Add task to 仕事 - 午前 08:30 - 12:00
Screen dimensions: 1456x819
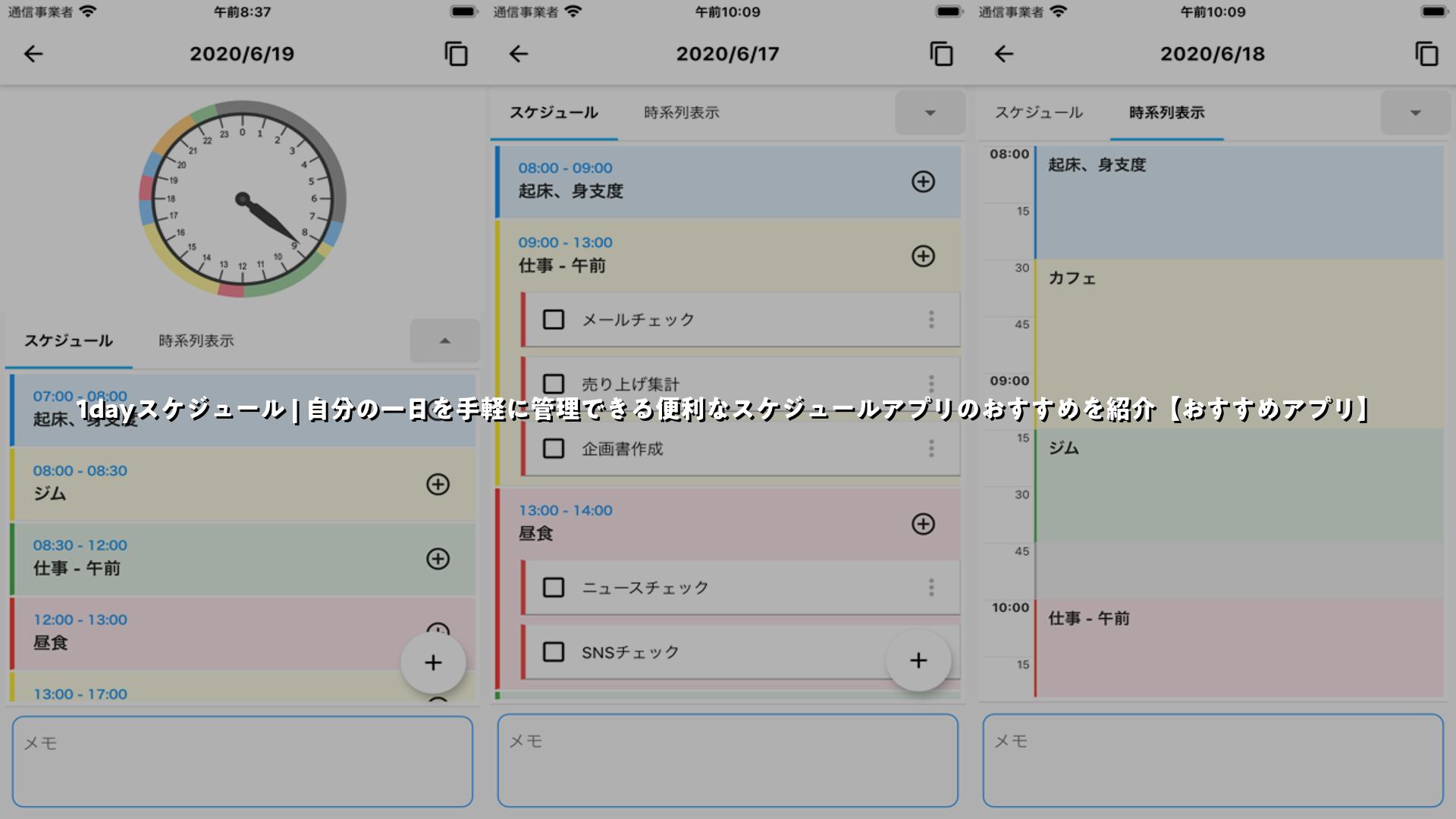[x=438, y=559]
